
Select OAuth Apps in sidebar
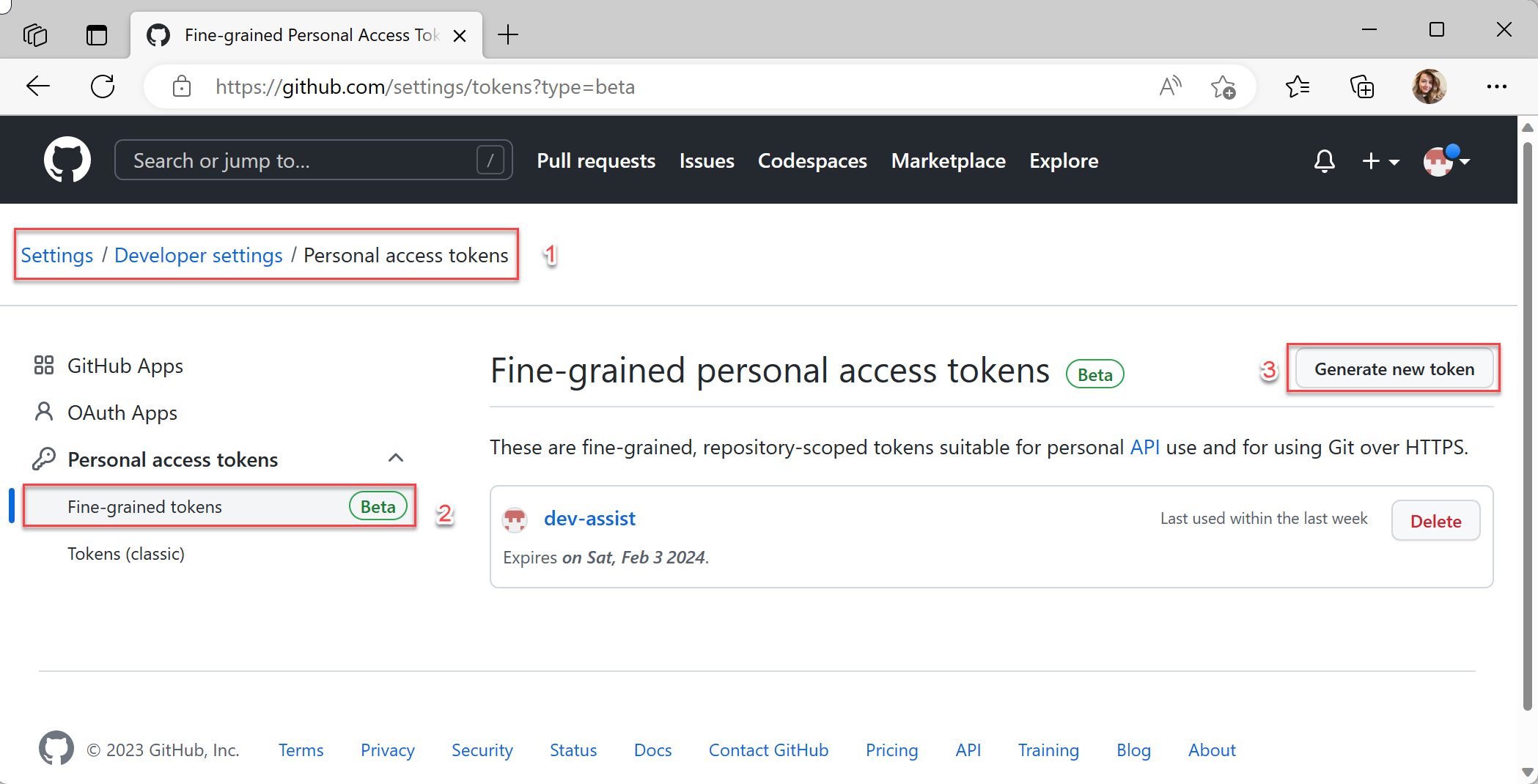coord(122,413)
